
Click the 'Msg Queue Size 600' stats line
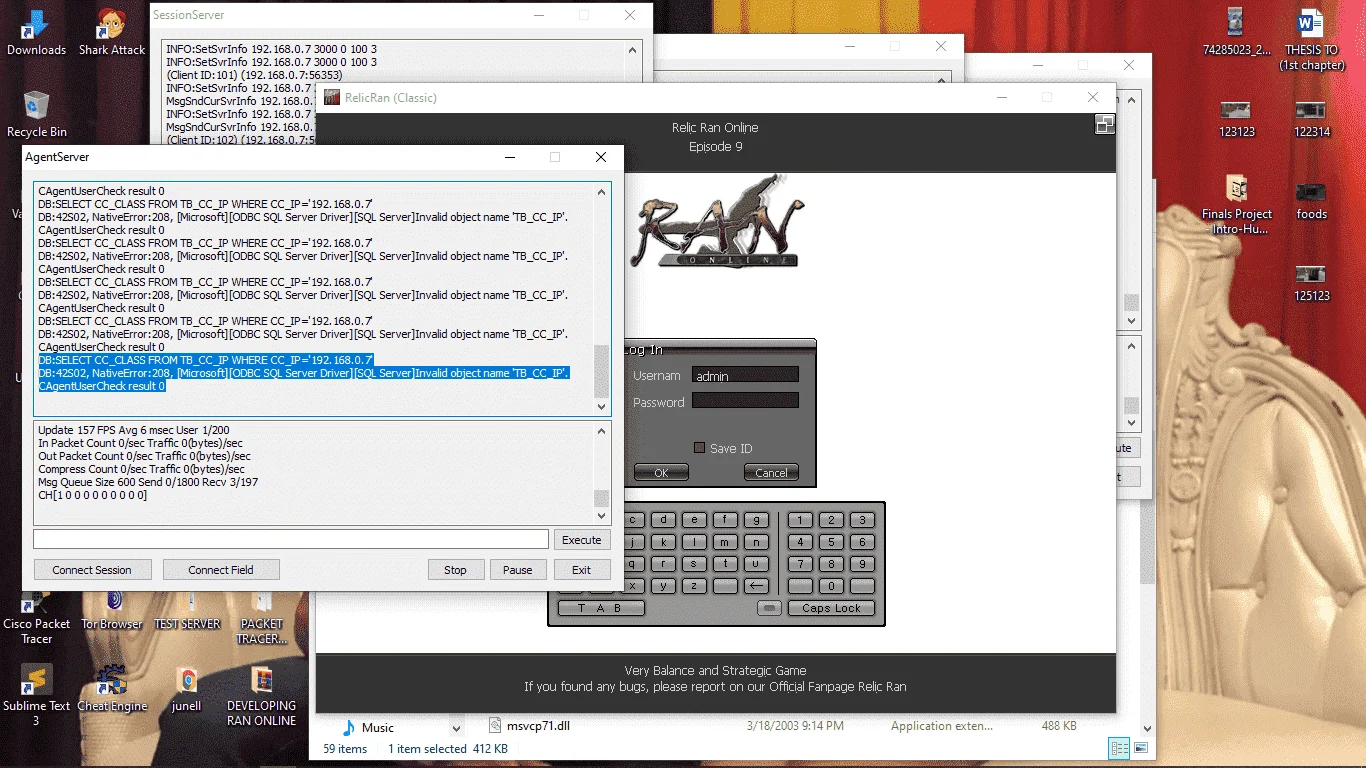point(148,482)
